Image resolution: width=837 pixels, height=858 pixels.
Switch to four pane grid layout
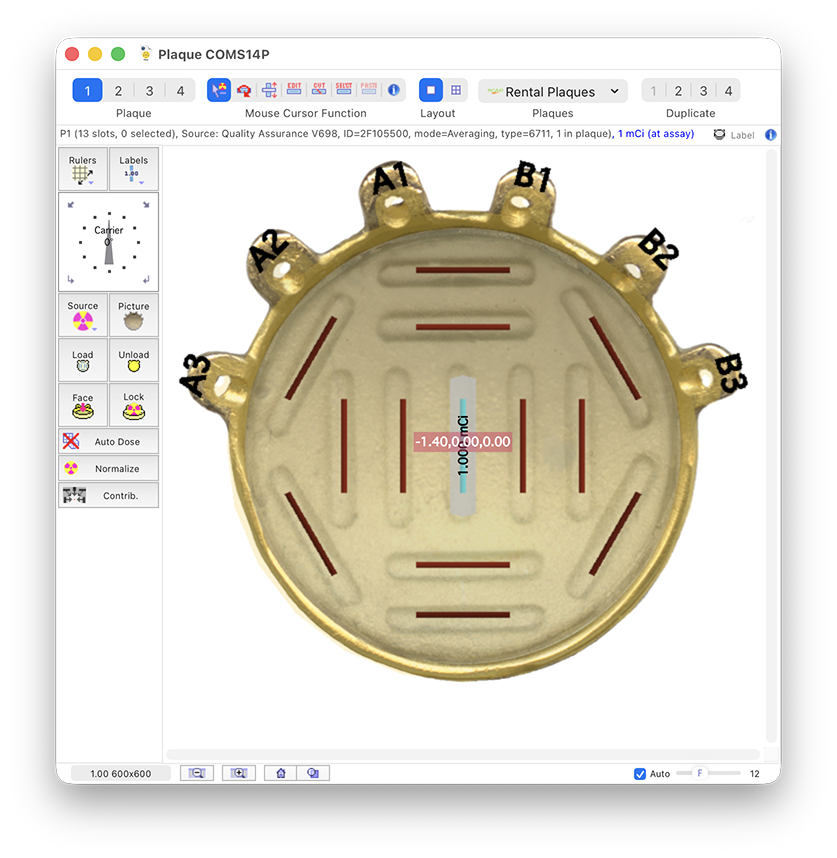point(456,90)
